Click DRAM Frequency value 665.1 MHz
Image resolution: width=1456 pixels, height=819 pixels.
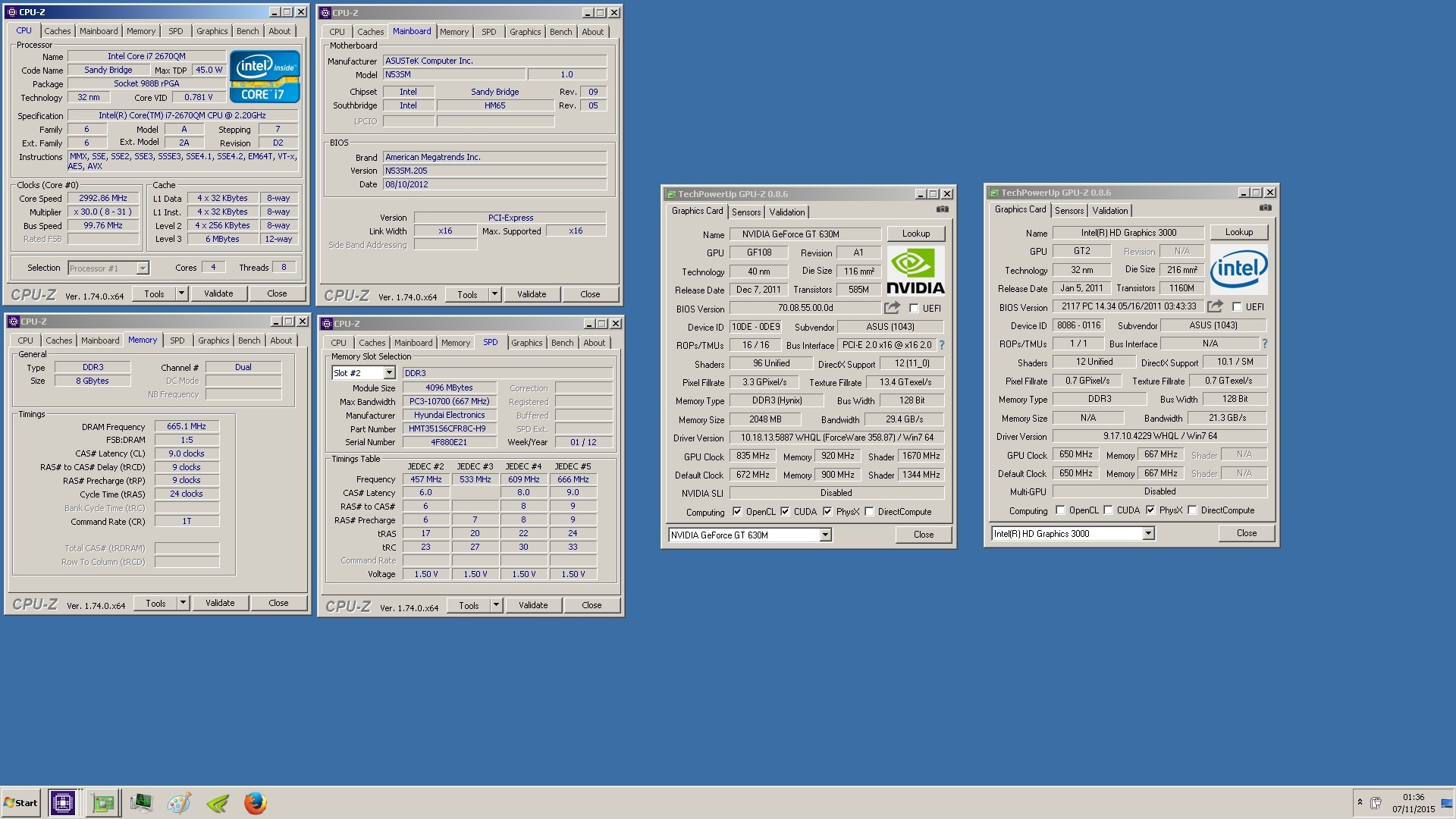(187, 427)
